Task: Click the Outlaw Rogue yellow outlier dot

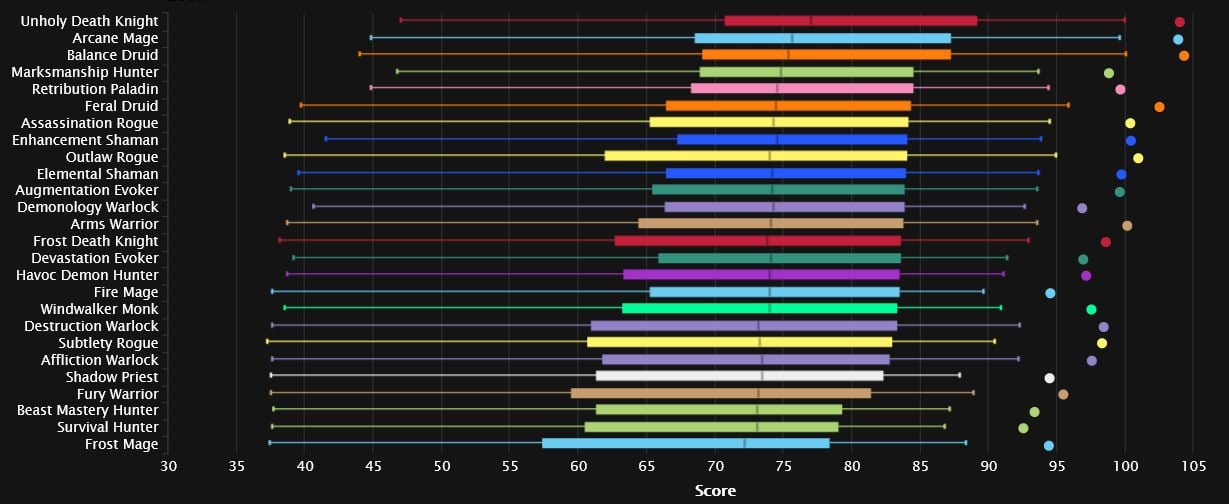Action: click(x=1138, y=158)
